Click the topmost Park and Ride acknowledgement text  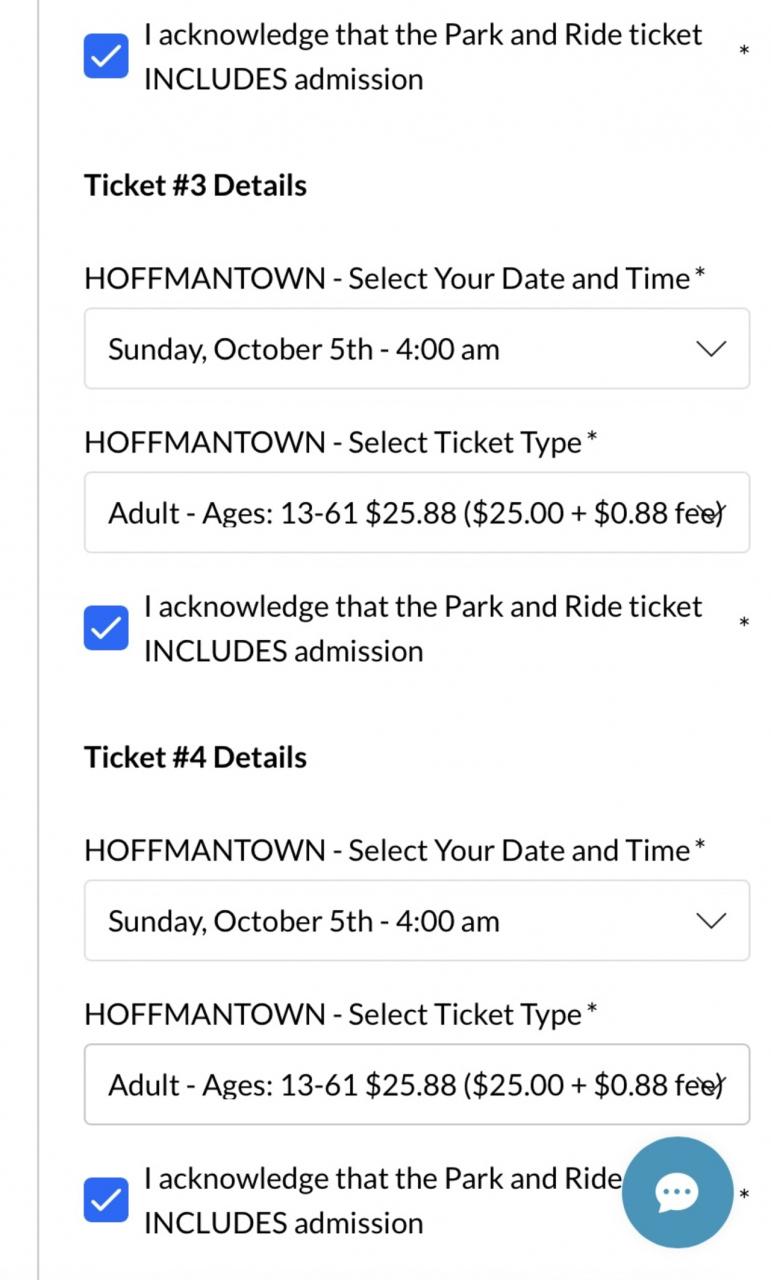click(423, 56)
